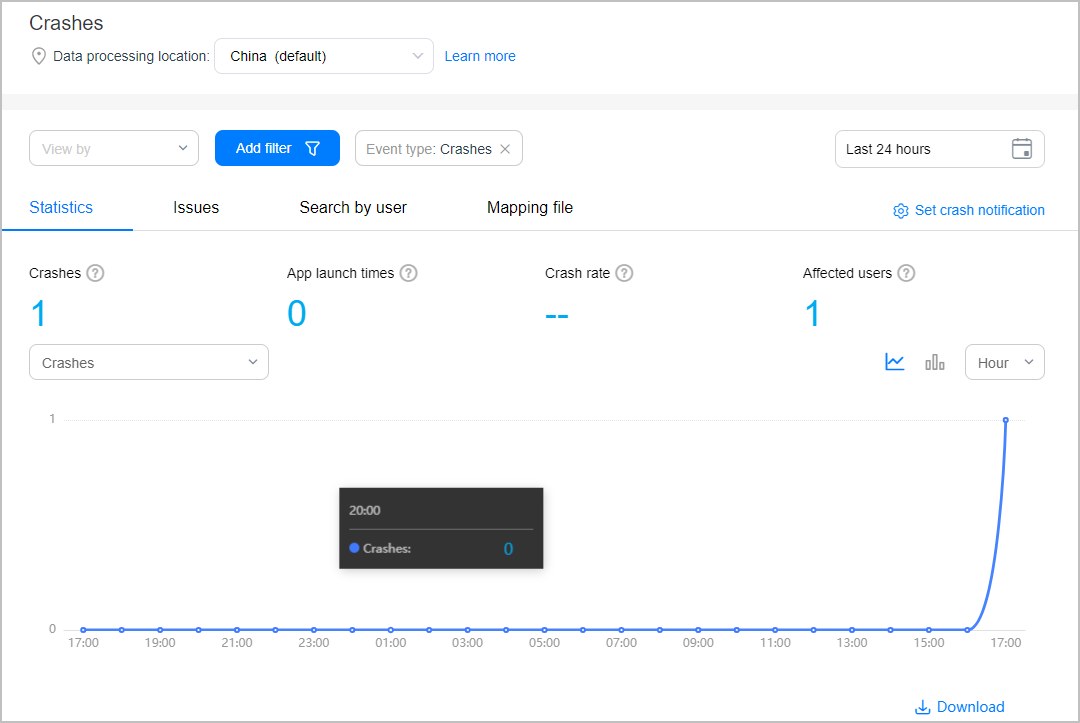Click the calendar icon in date range
1080x723 pixels.
coord(1021,149)
